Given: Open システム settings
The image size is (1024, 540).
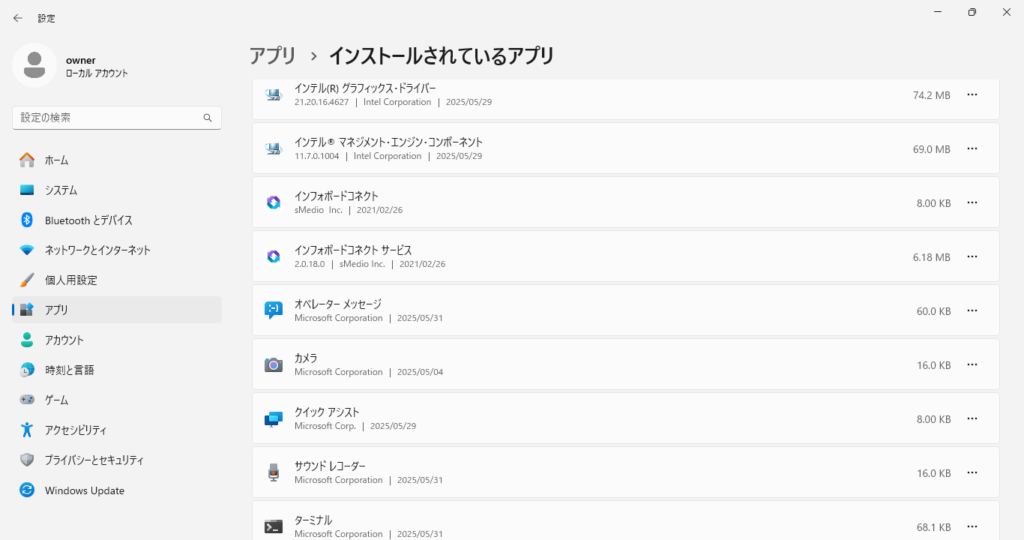Looking at the screenshot, I should click(117, 190).
